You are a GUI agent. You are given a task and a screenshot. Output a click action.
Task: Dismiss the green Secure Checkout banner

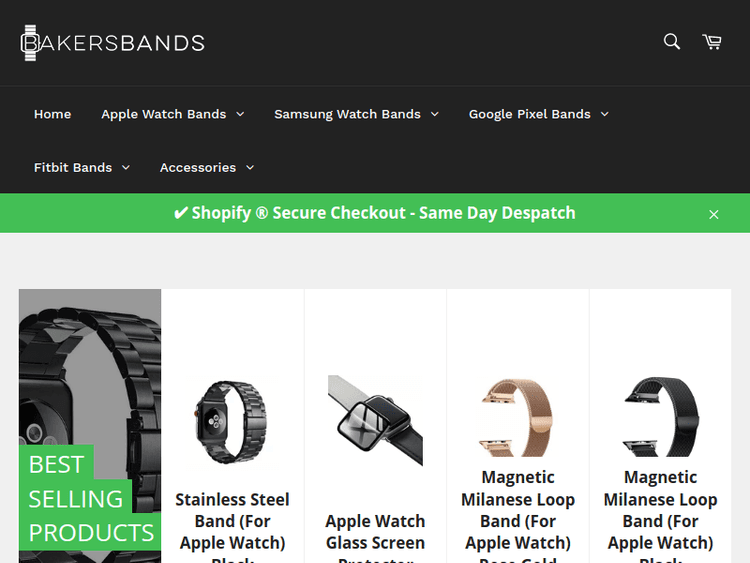coord(714,215)
